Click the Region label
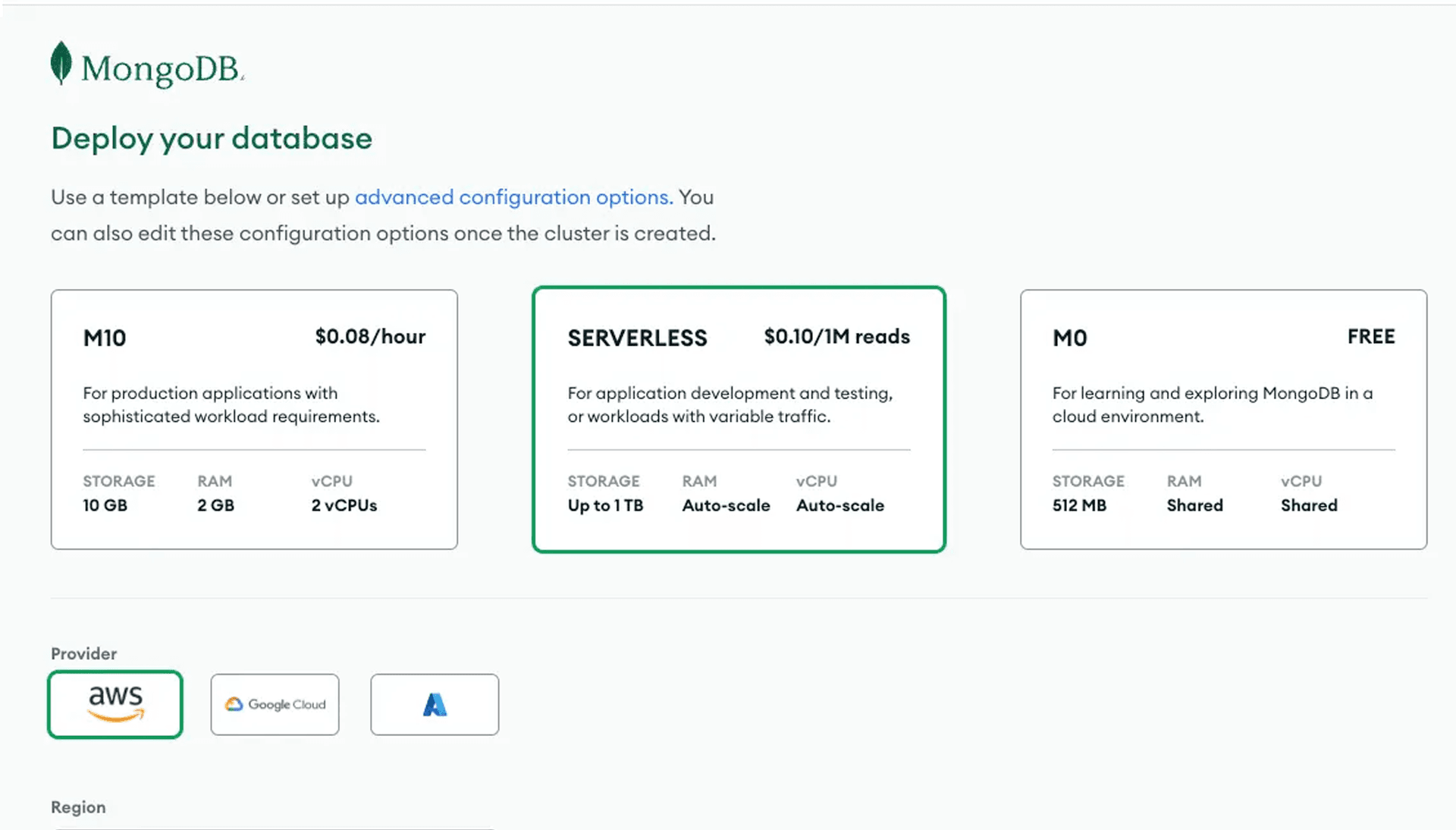The image size is (1456, 830). [78, 807]
